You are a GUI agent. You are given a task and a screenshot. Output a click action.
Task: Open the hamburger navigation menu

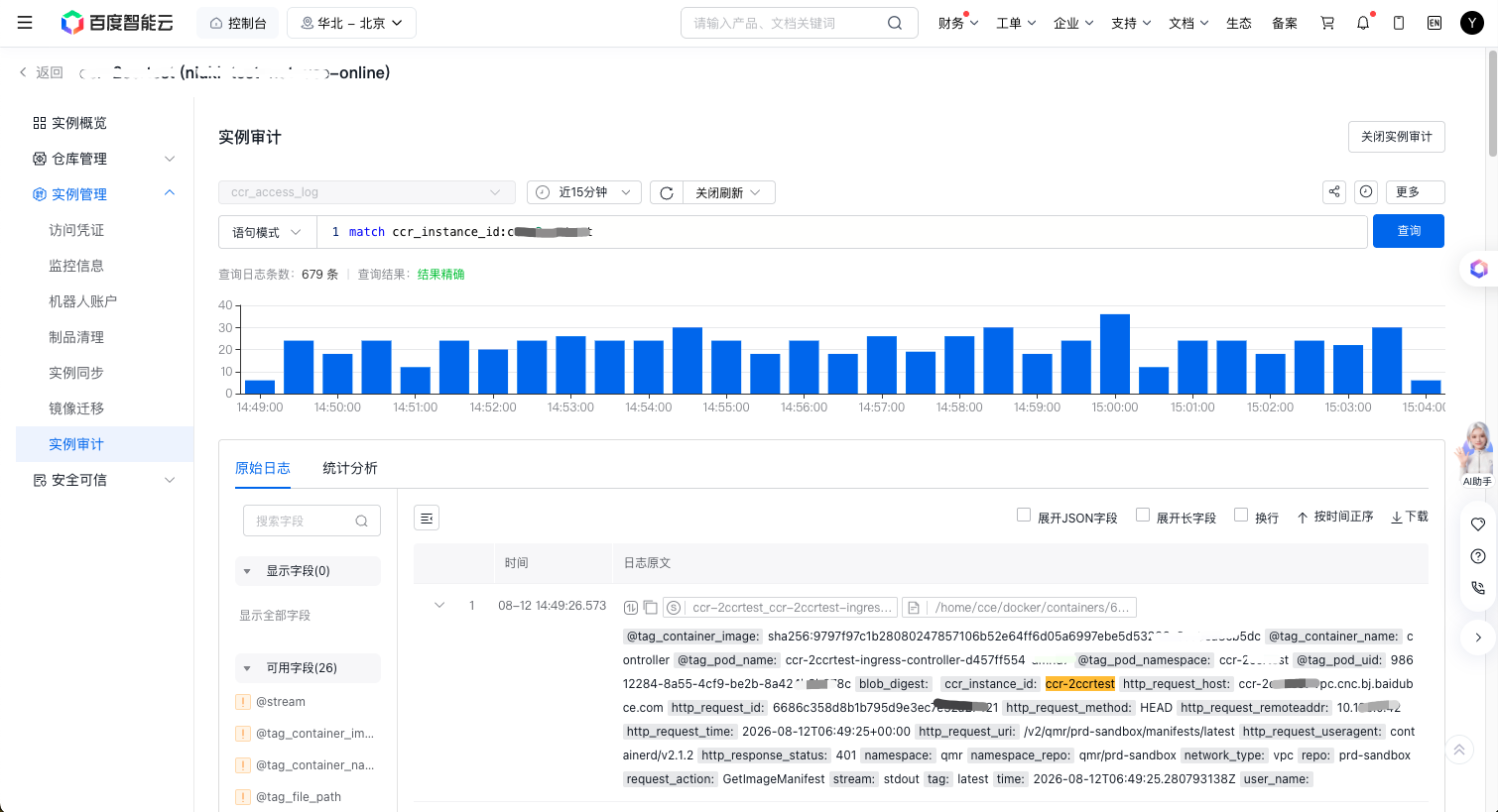25,23
